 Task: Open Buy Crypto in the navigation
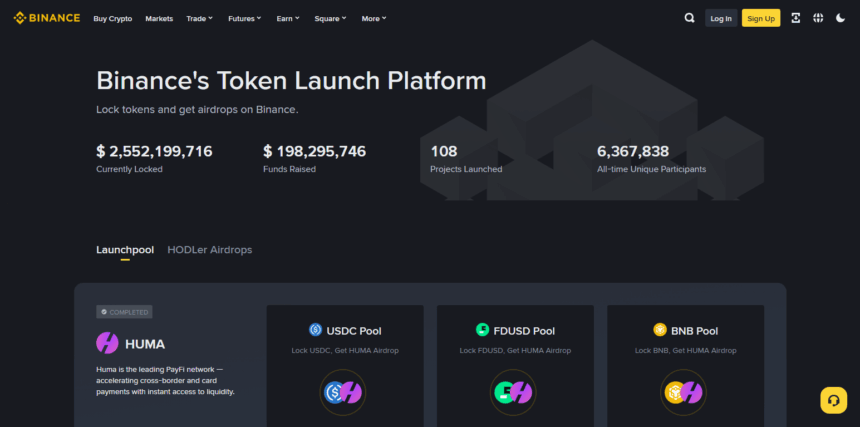[x=112, y=18]
